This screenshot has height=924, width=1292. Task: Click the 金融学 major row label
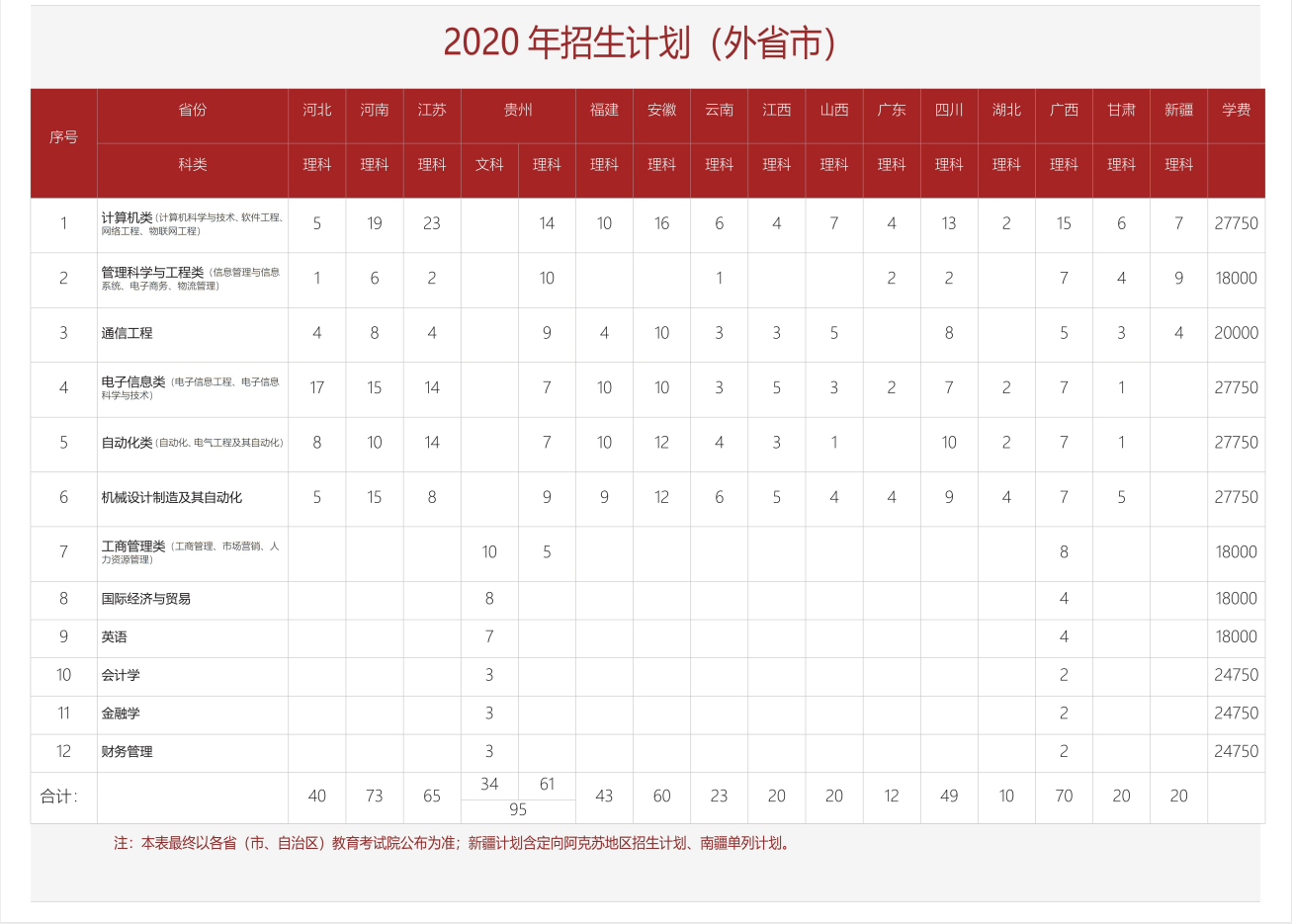point(121,714)
